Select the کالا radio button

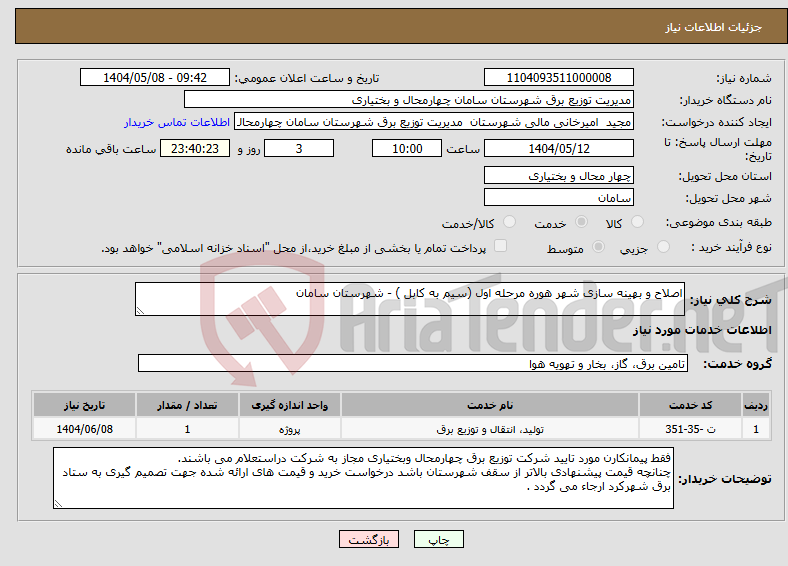pyautogui.click(x=637, y=222)
